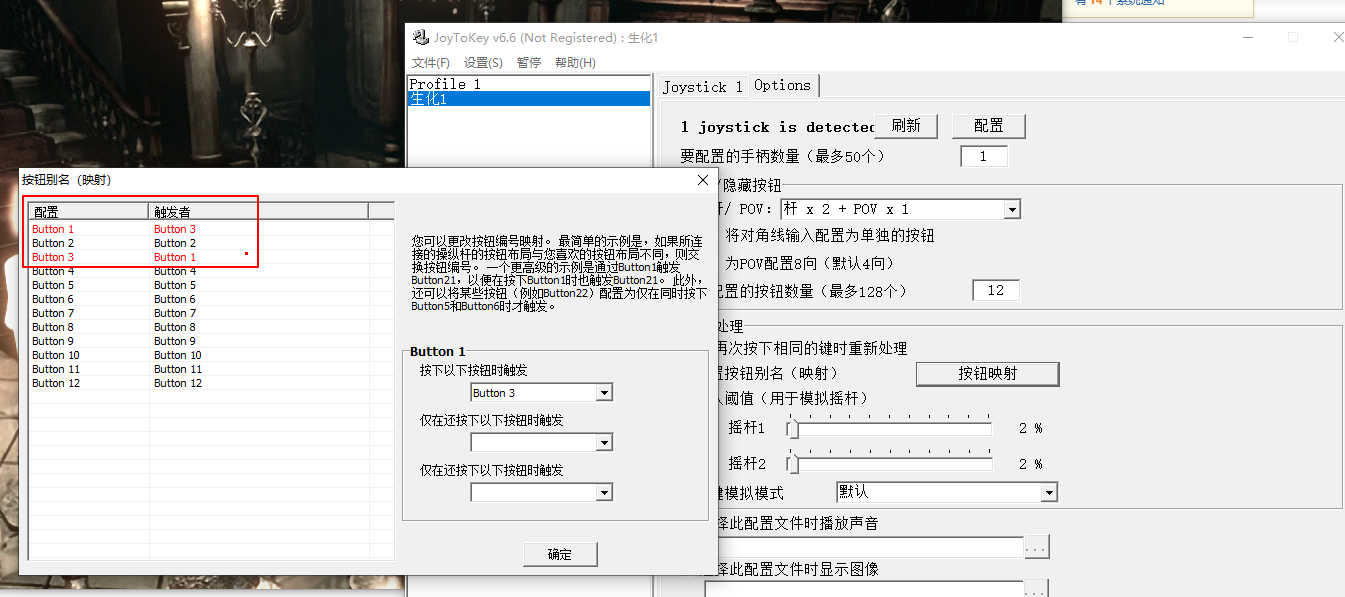
Task: Click the sound file path field
Action: pos(864,547)
